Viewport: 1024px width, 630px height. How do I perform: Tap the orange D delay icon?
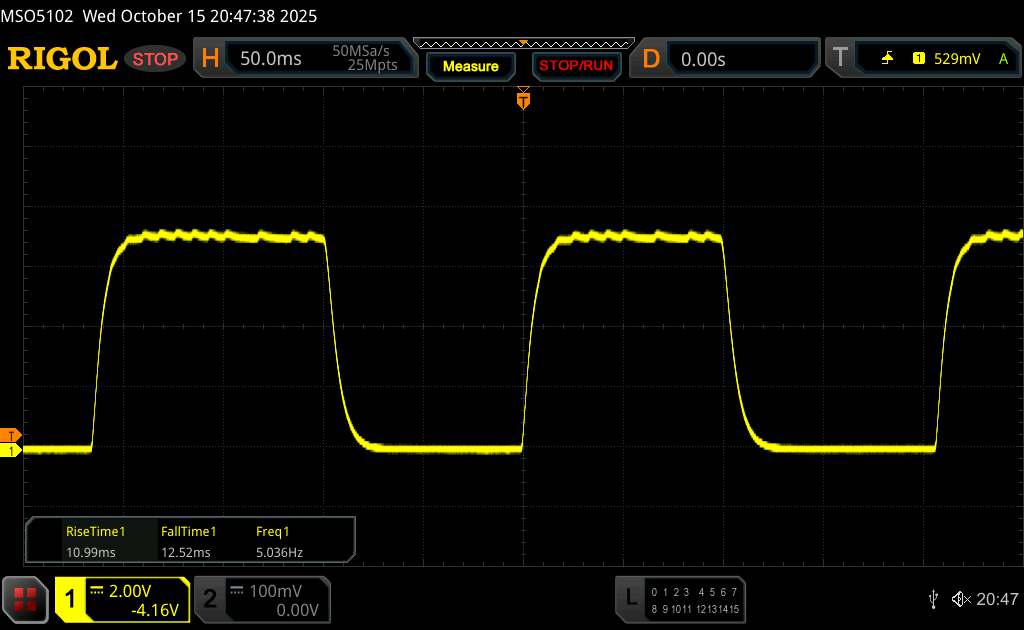pos(650,58)
